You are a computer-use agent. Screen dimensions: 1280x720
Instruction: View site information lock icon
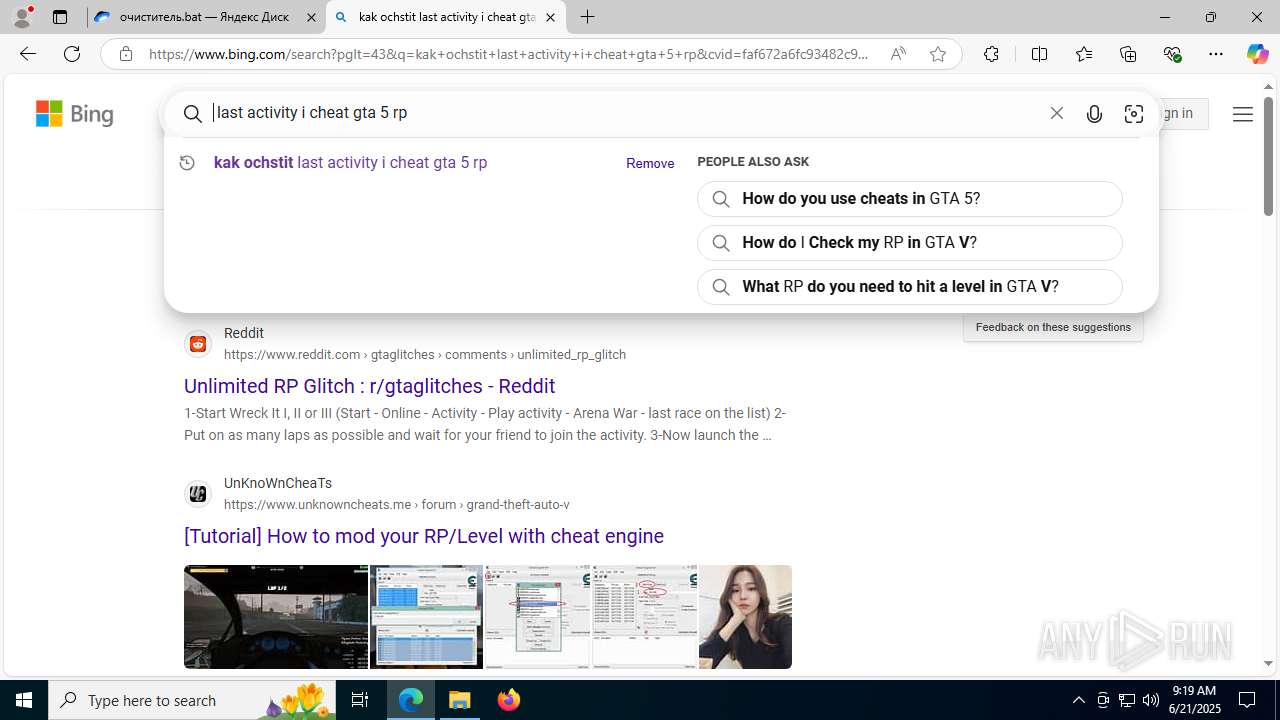(125, 54)
